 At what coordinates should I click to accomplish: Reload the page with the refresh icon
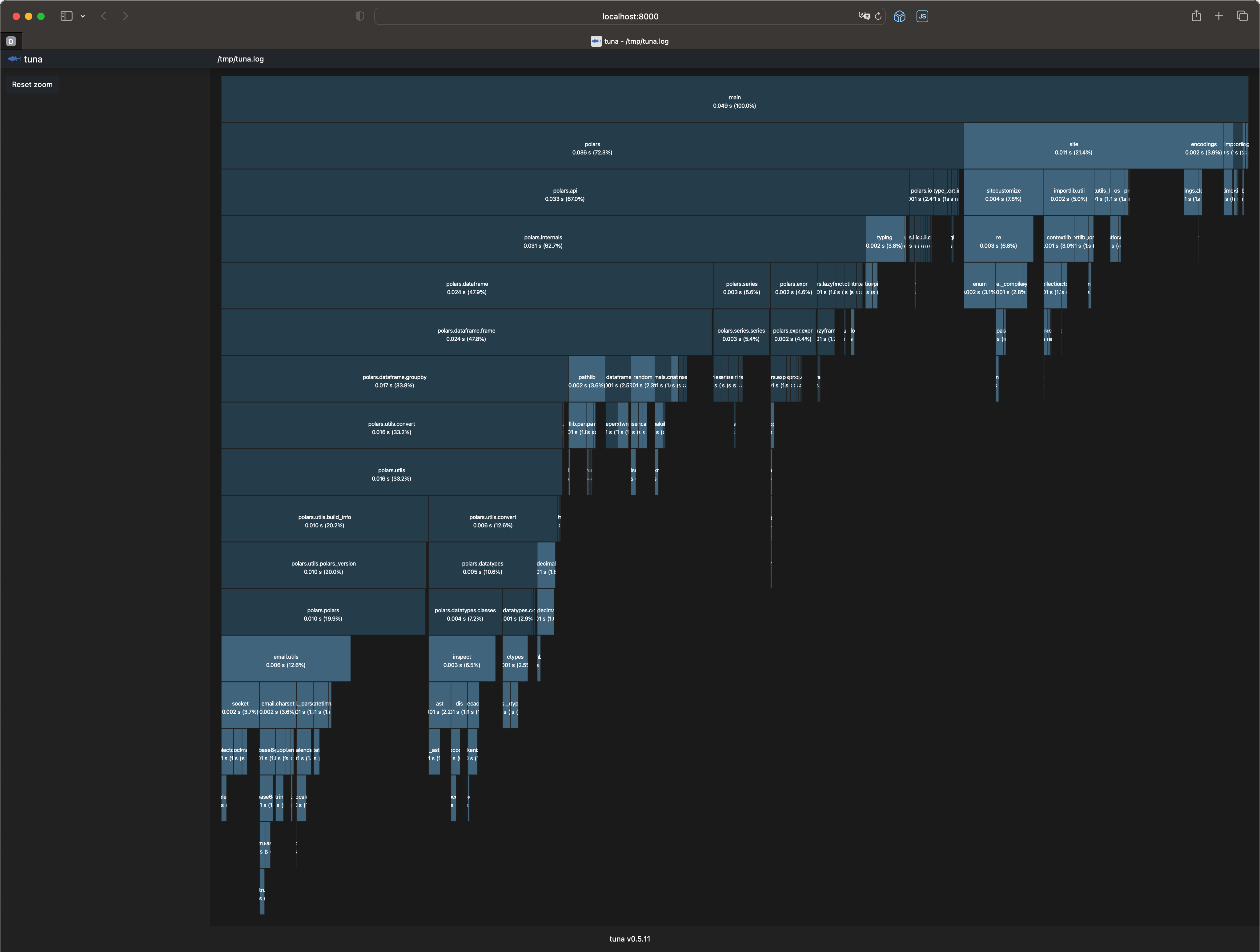[x=878, y=16]
